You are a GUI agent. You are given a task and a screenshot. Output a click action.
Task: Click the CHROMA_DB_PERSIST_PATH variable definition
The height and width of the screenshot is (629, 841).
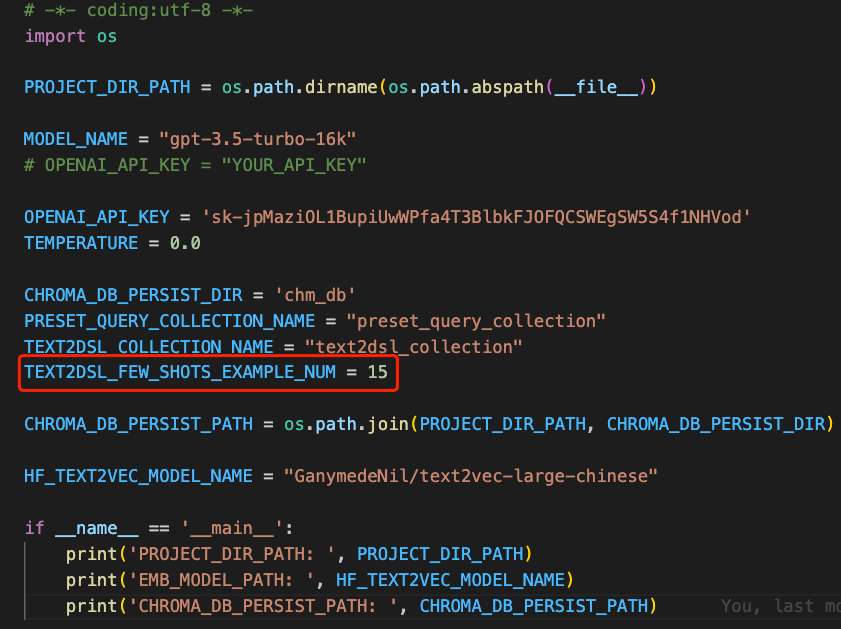138,424
